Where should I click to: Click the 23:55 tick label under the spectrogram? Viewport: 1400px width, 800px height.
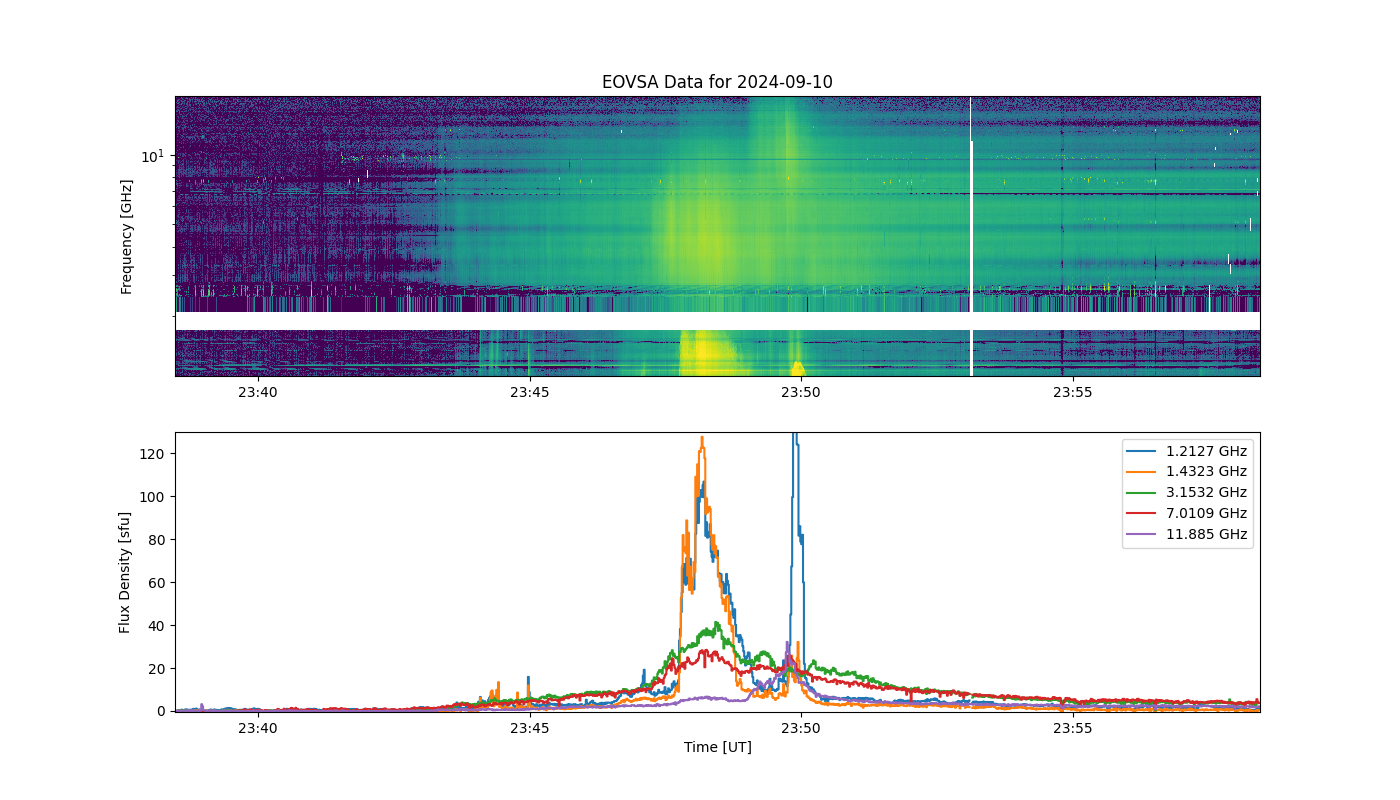point(1073,392)
